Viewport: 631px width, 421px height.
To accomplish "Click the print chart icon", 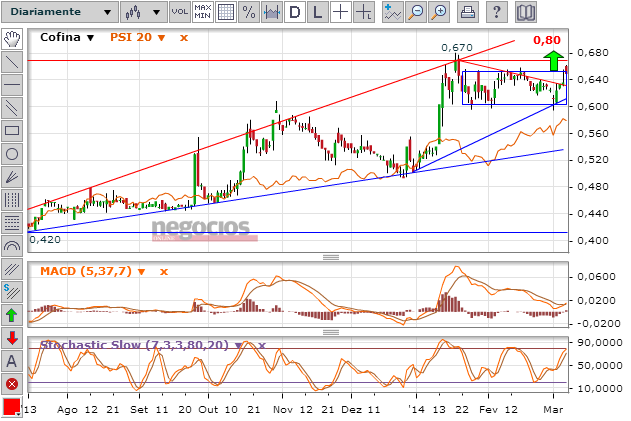I will pos(467,12).
